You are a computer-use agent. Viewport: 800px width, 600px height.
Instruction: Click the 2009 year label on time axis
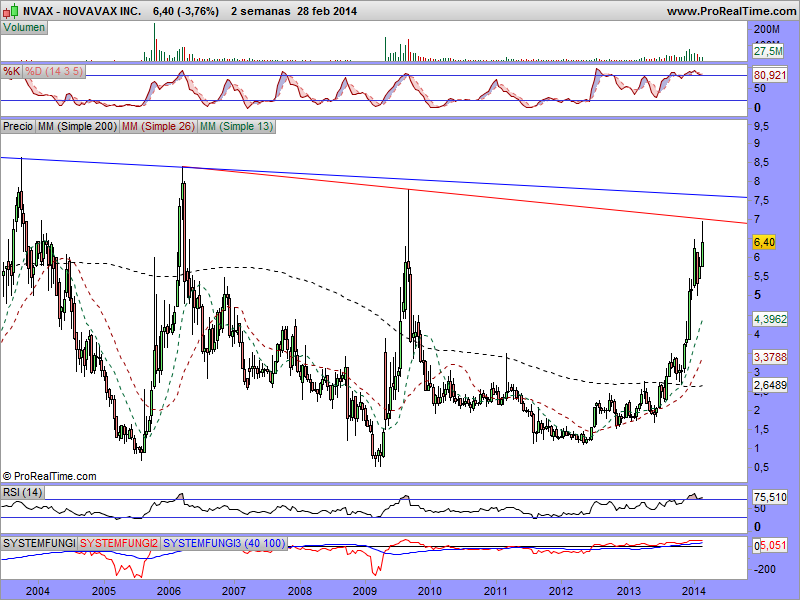pyautogui.click(x=365, y=591)
